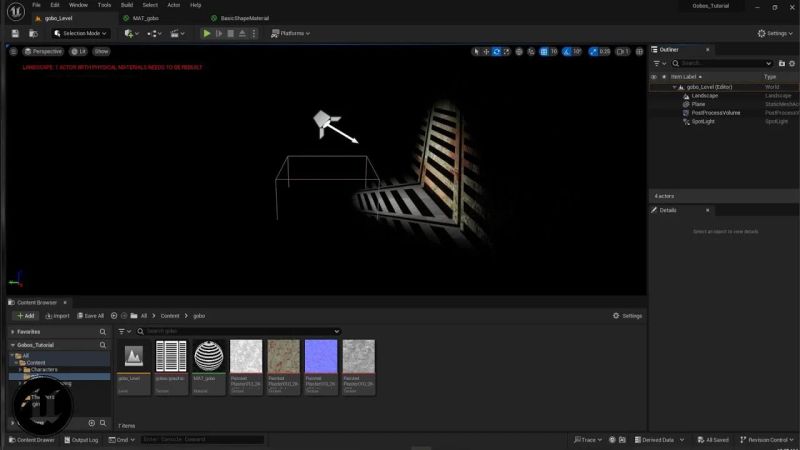Screen dimensions: 800x450
Task: Expand the Favorites section
Action: pos(13,332)
